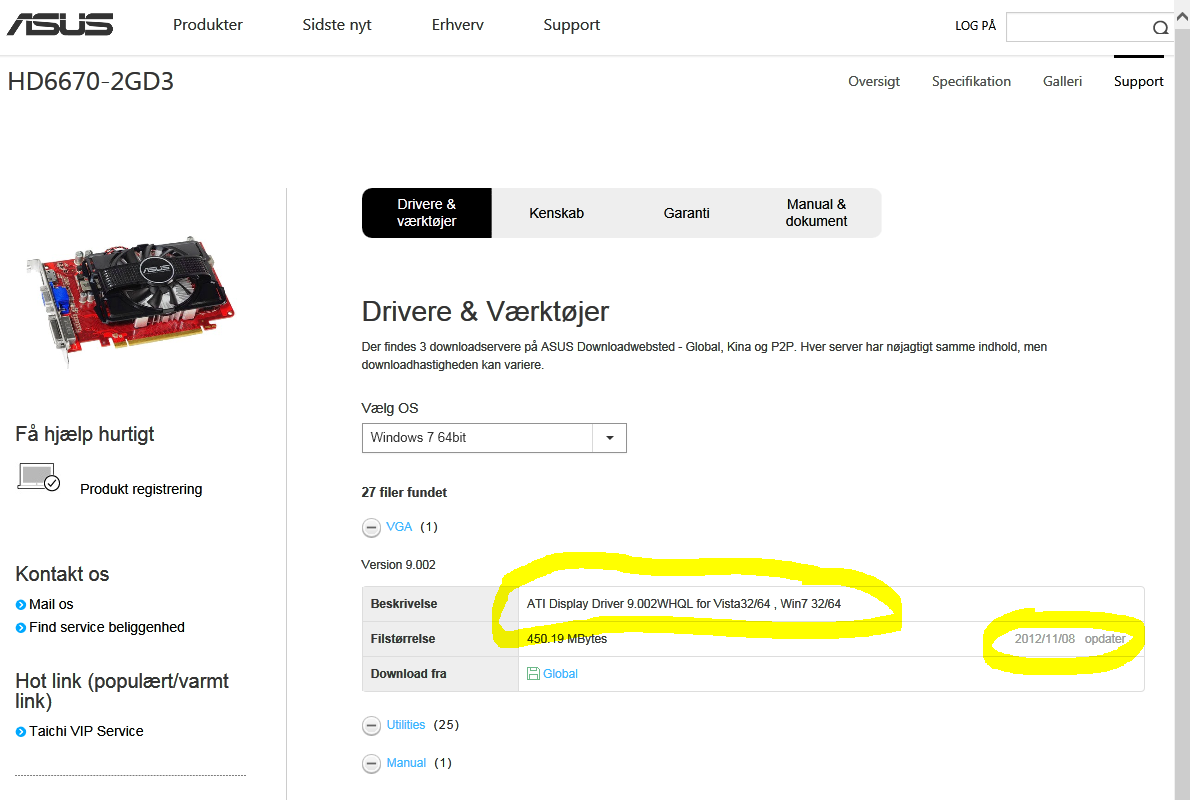
Task: Open the Sidste nyt menu
Action: coord(336,24)
